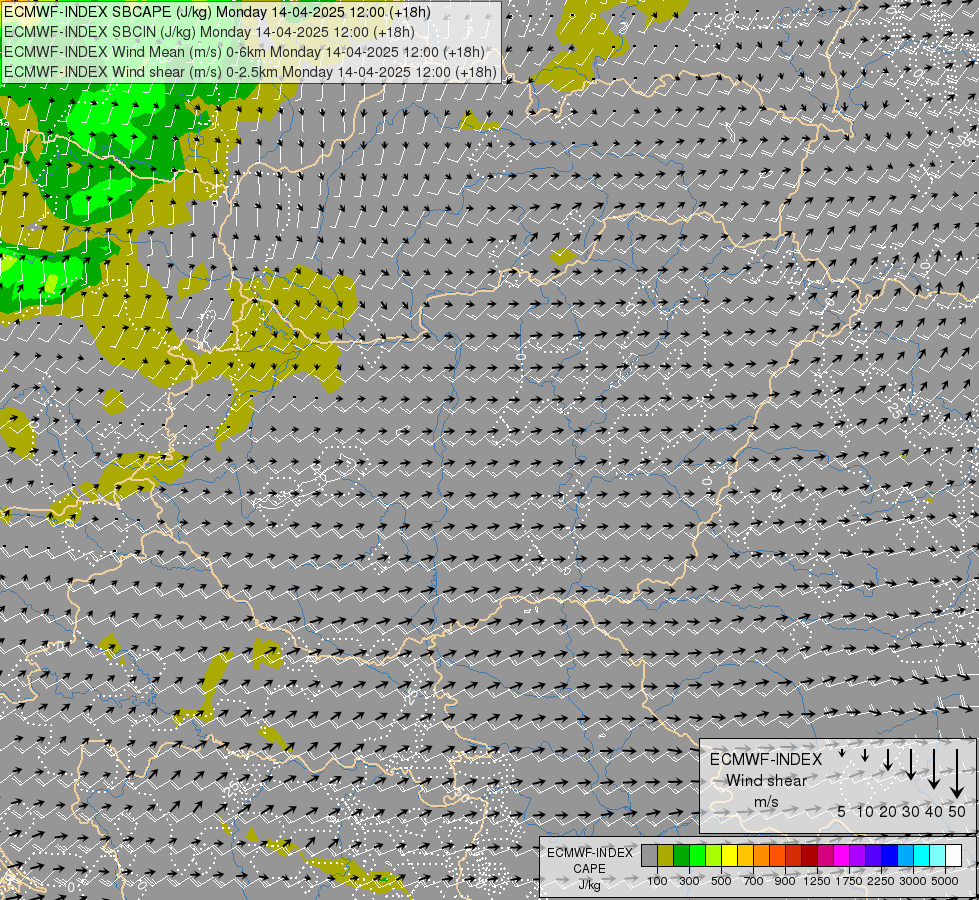The image size is (979, 900).
Task: Click the CAPE legend value 700
Action: point(754,881)
